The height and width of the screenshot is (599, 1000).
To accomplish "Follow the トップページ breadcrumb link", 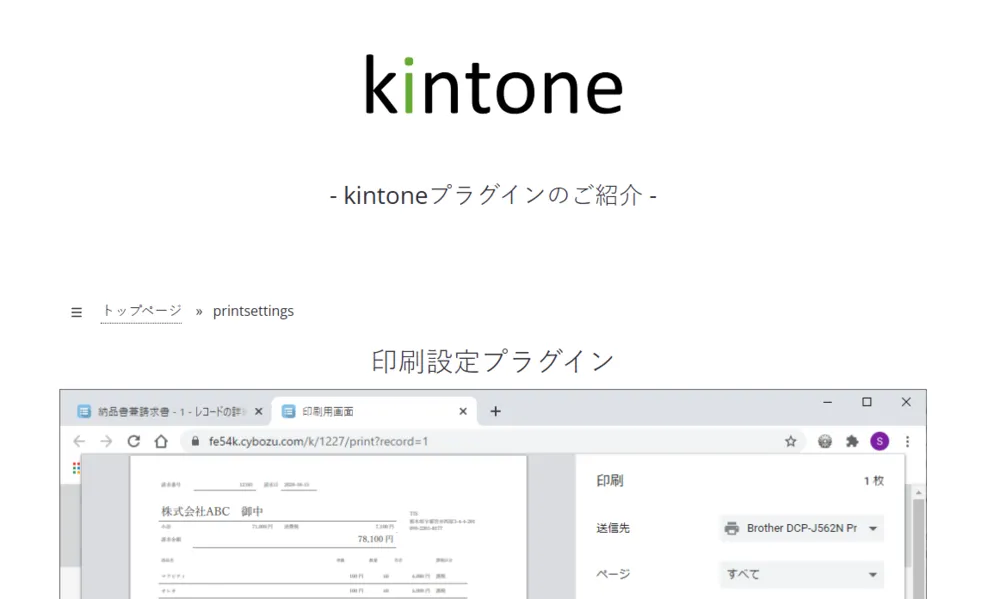I will point(141,311).
